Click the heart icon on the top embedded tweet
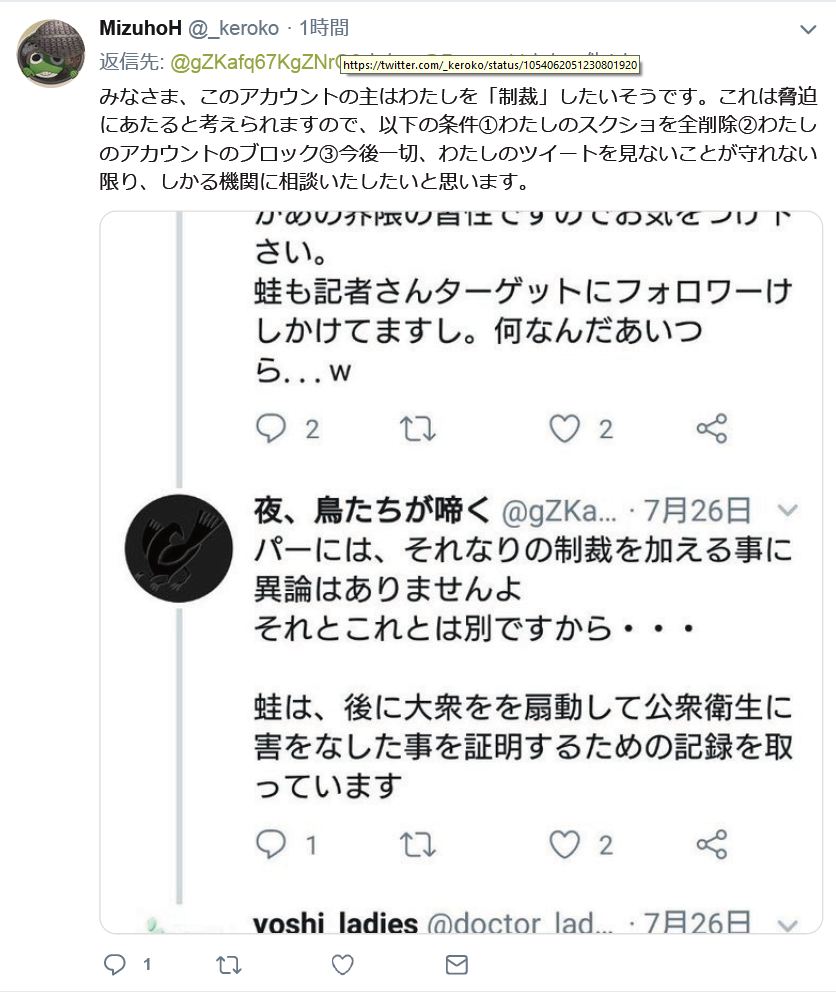836x992 pixels. (566, 429)
